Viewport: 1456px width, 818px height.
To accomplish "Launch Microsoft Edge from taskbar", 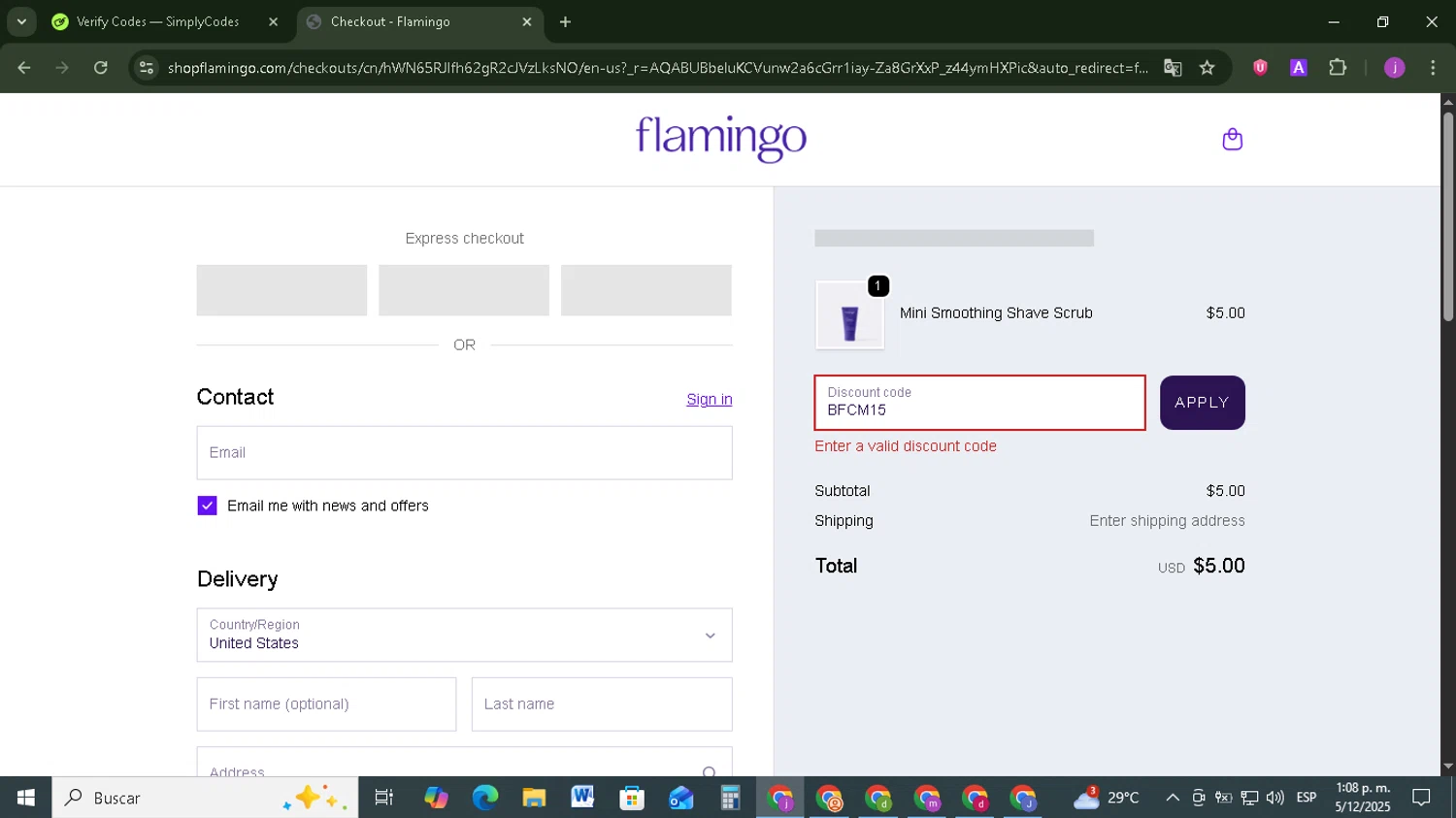I will coord(484,798).
